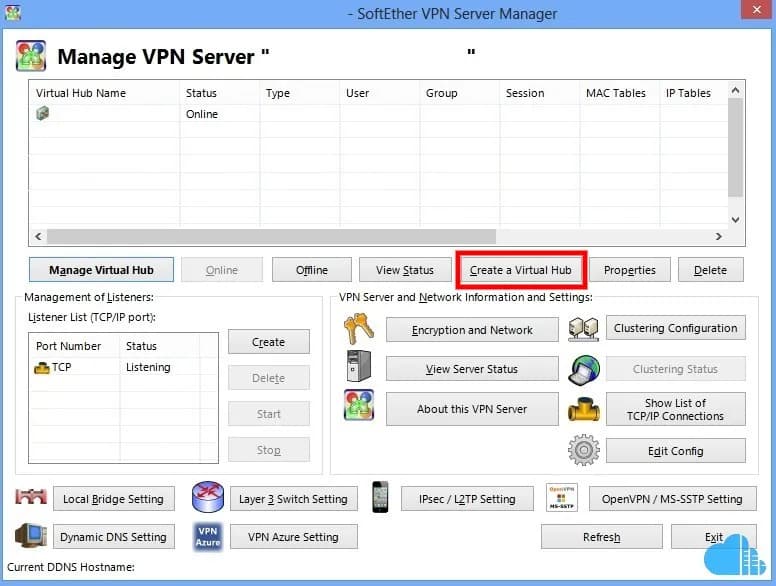
Task: Click the Virtual Hub icon in the hub list
Action: click(x=43, y=113)
